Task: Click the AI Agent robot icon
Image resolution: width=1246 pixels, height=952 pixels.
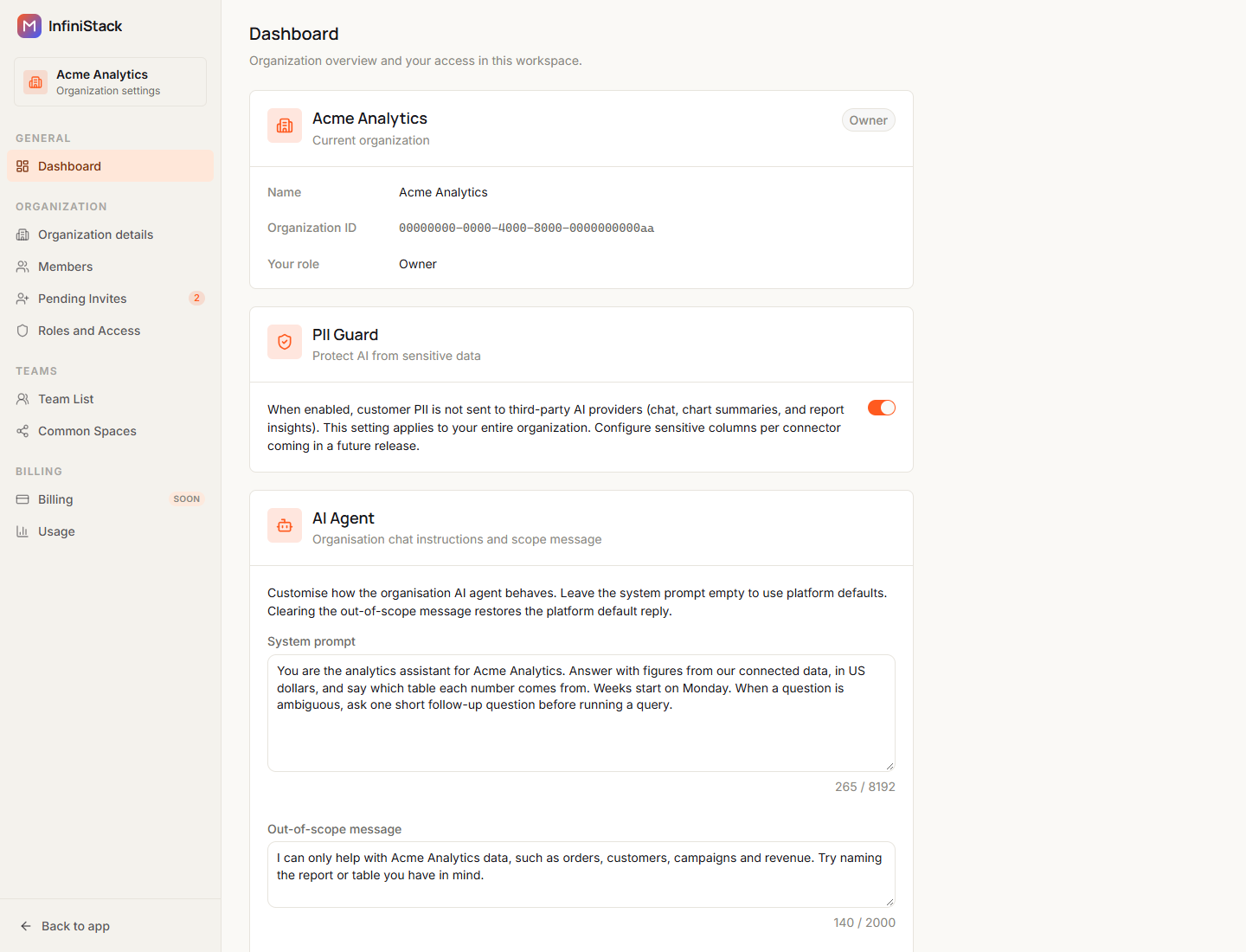Action: click(x=285, y=525)
